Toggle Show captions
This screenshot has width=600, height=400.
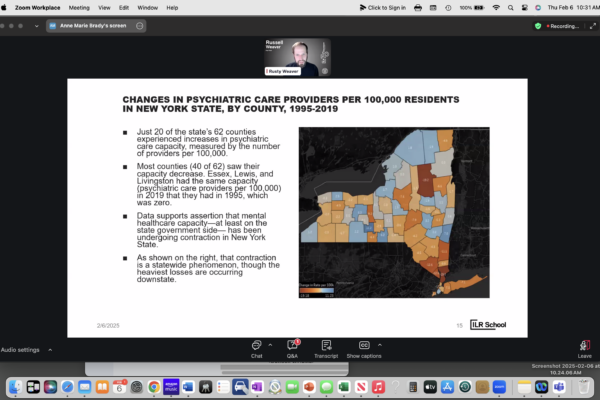(x=363, y=346)
